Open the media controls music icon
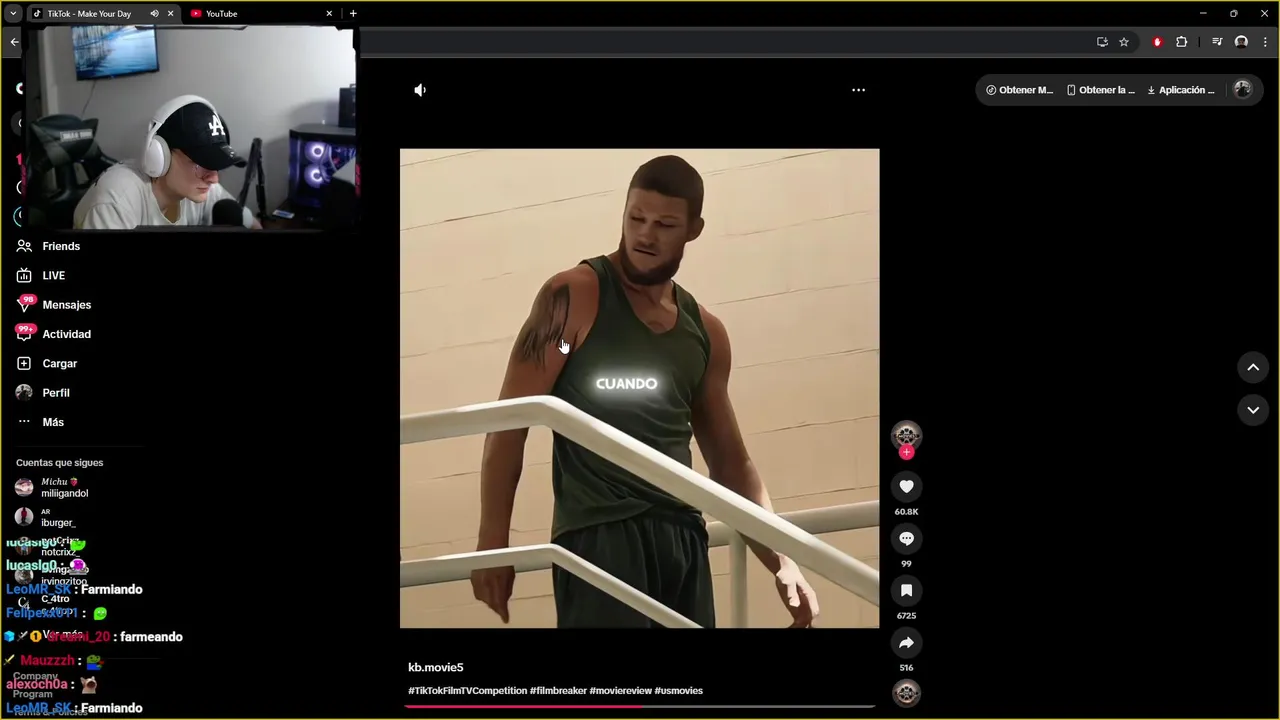Screen dimensions: 1280x720 tap(1217, 42)
